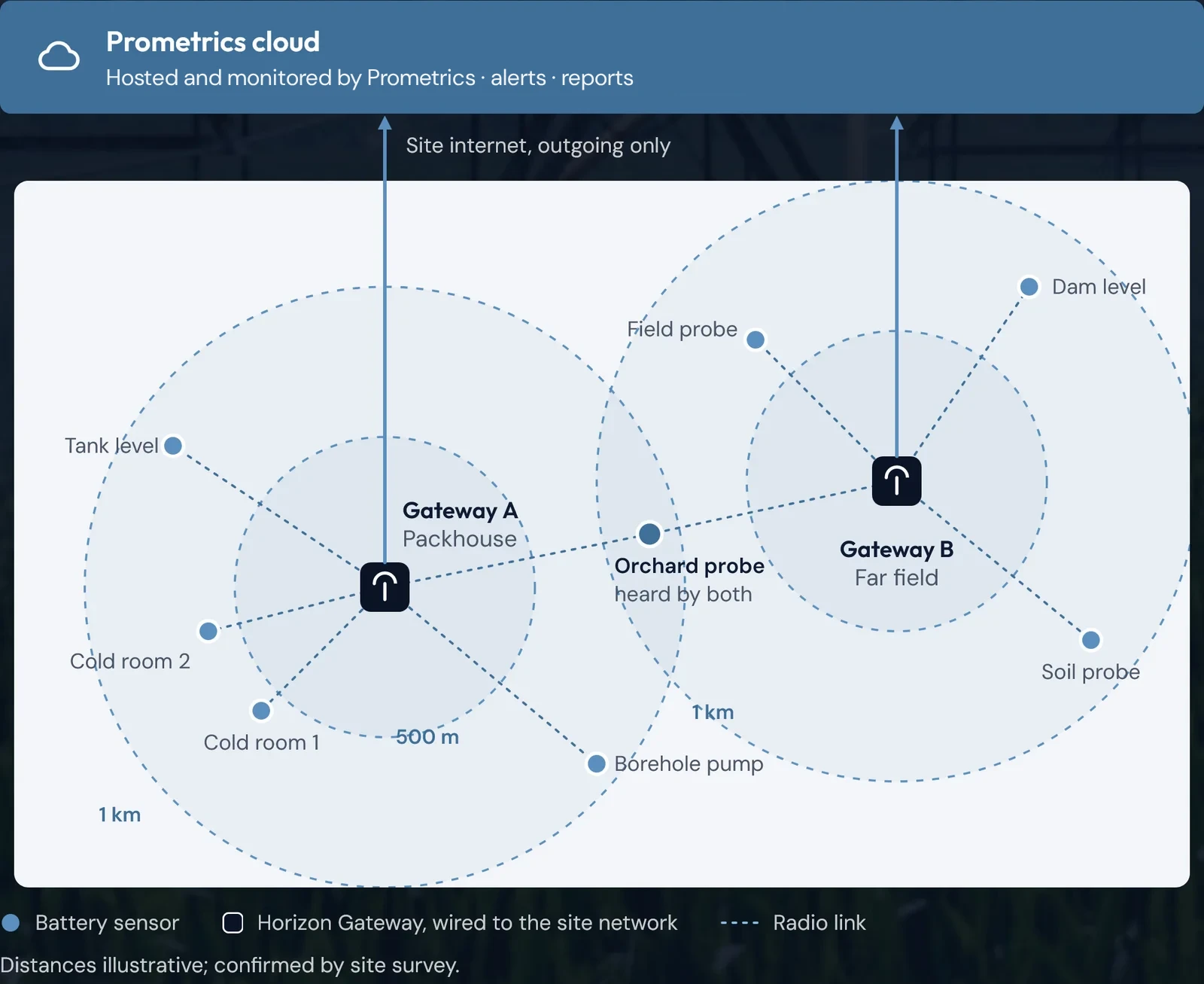
Task: Click the Cold room 1 sensor dot
Action: 261,711
